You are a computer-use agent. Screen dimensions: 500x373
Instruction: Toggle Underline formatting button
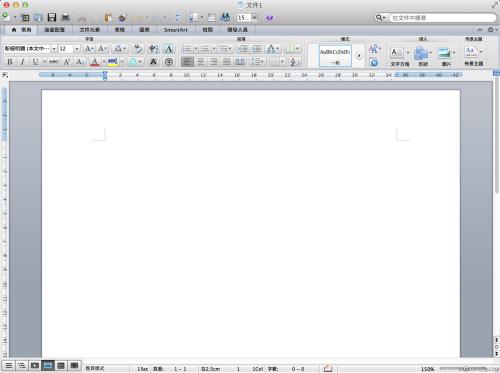tap(35, 62)
